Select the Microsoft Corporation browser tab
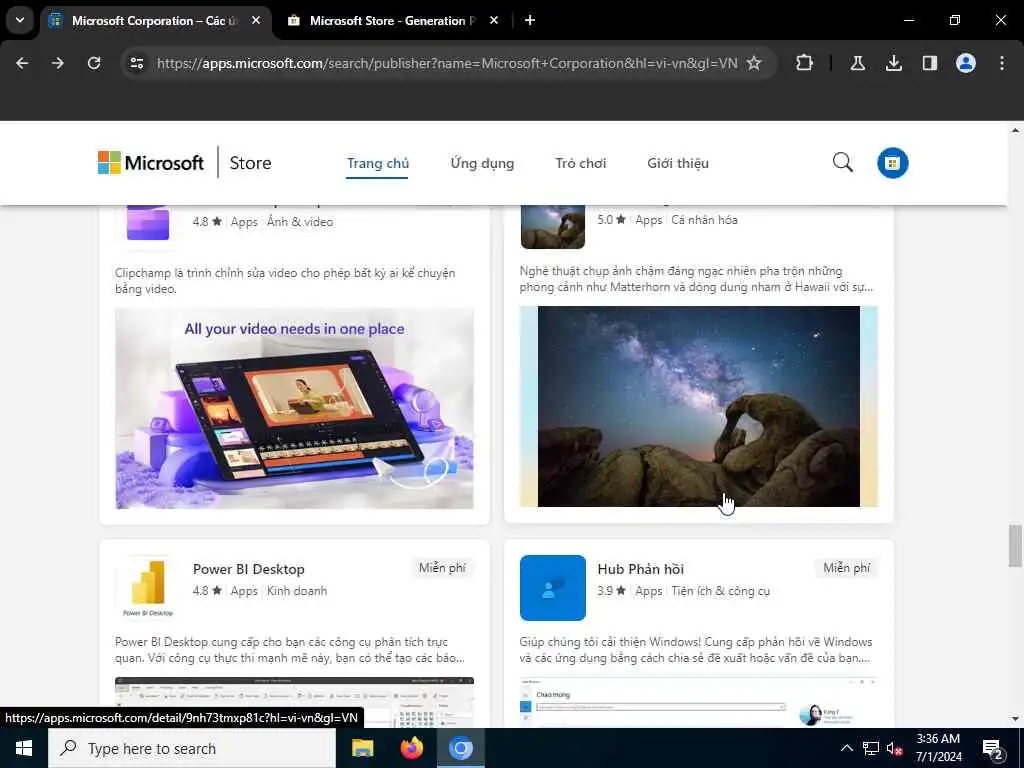This screenshot has width=1024, height=768. click(x=155, y=21)
